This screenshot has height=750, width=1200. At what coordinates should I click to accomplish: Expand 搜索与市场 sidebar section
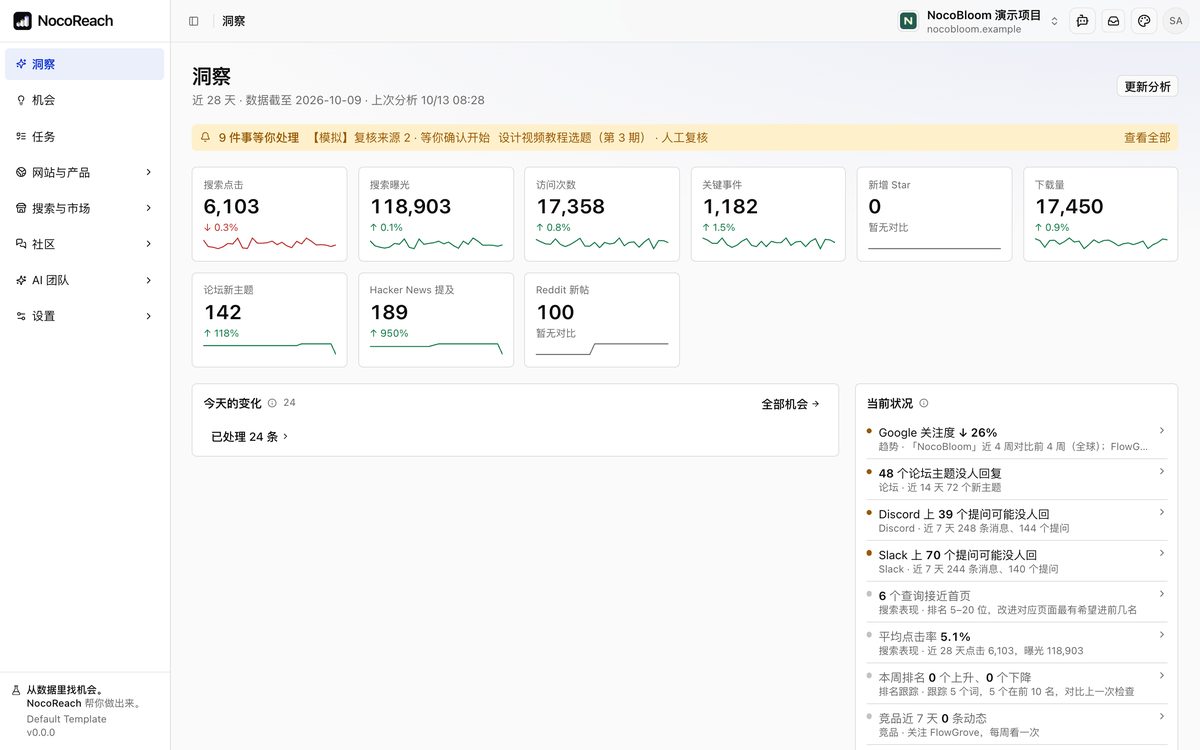tap(85, 208)
